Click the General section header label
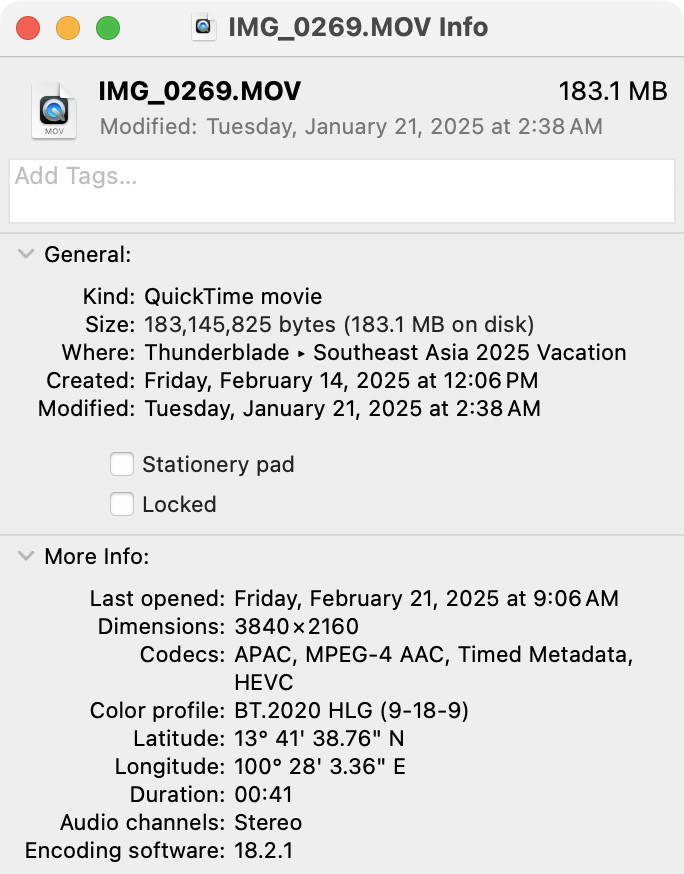684x874 pixels. (88, 255)
